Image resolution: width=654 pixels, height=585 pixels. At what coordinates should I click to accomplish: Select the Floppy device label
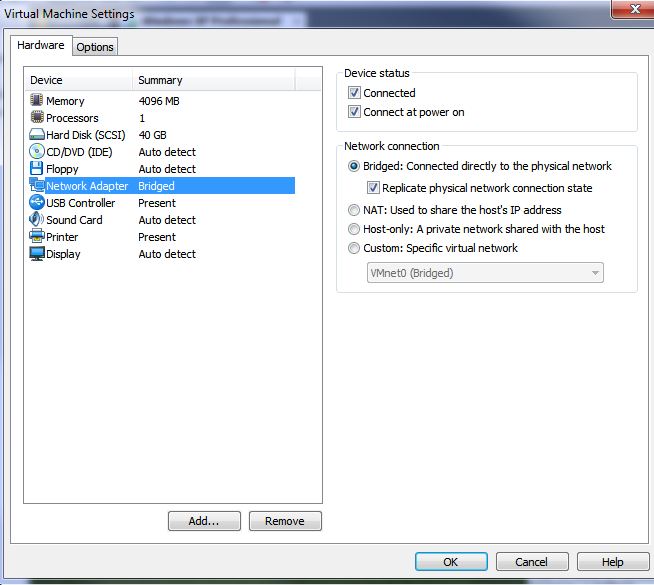62,169
